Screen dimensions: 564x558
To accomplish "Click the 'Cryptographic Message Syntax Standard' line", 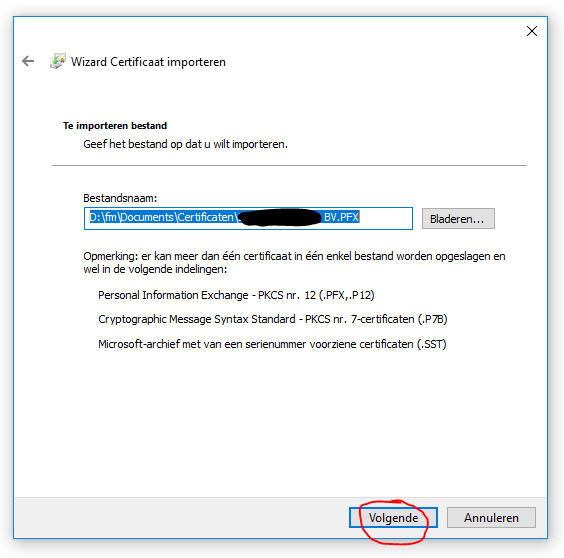I will 273,319.
